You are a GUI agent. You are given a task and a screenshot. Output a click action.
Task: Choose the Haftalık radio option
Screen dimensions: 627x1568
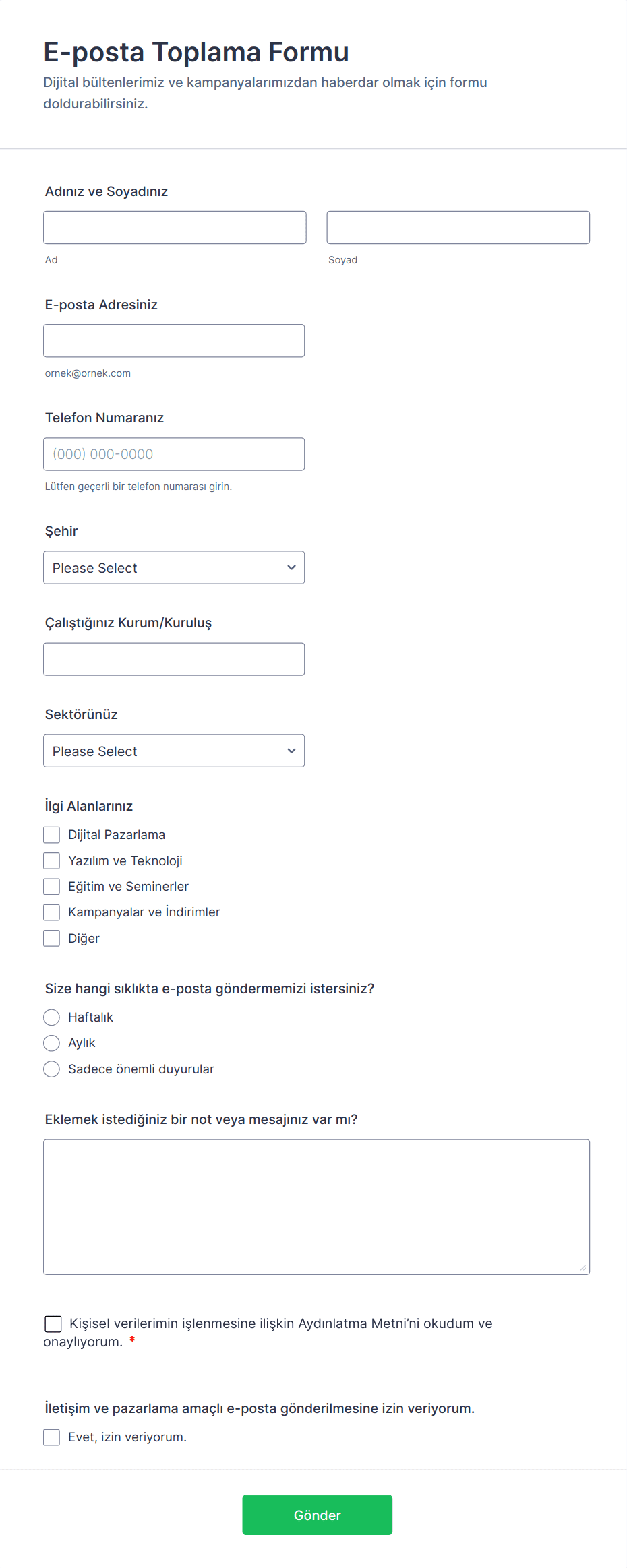(x=52, y=1017)
